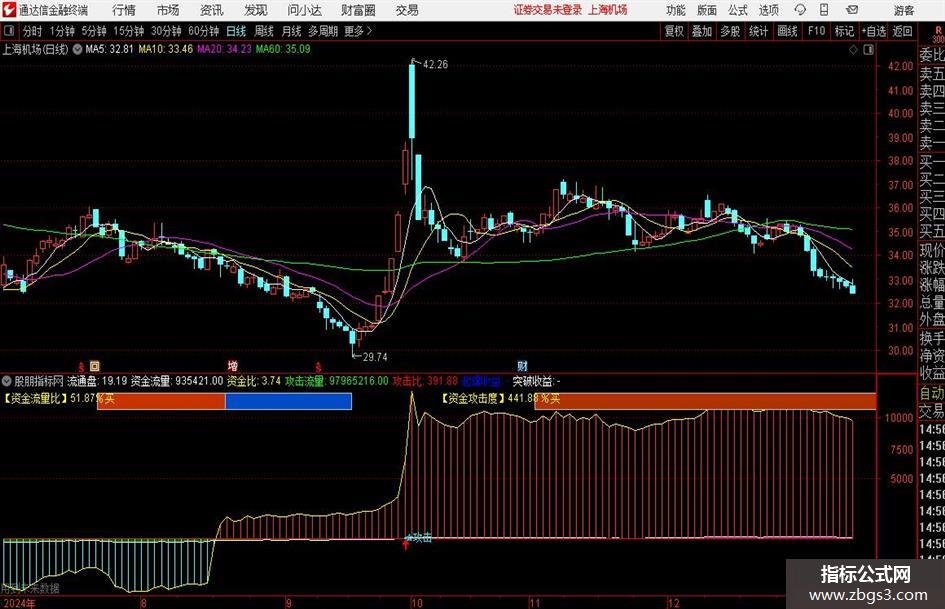Open the 财富圈 menu
The image size is (945, 609).
(358, 10)
